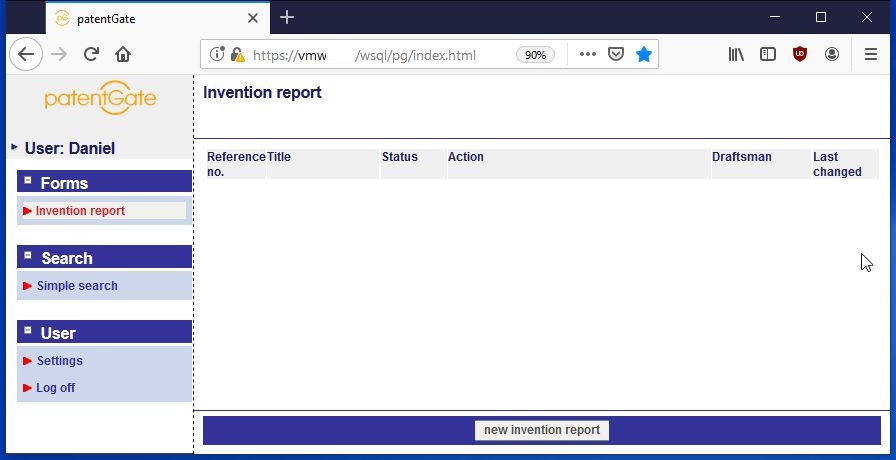Open the Invention report link
This screenshot has height=460, width=896.
[80, 211]
